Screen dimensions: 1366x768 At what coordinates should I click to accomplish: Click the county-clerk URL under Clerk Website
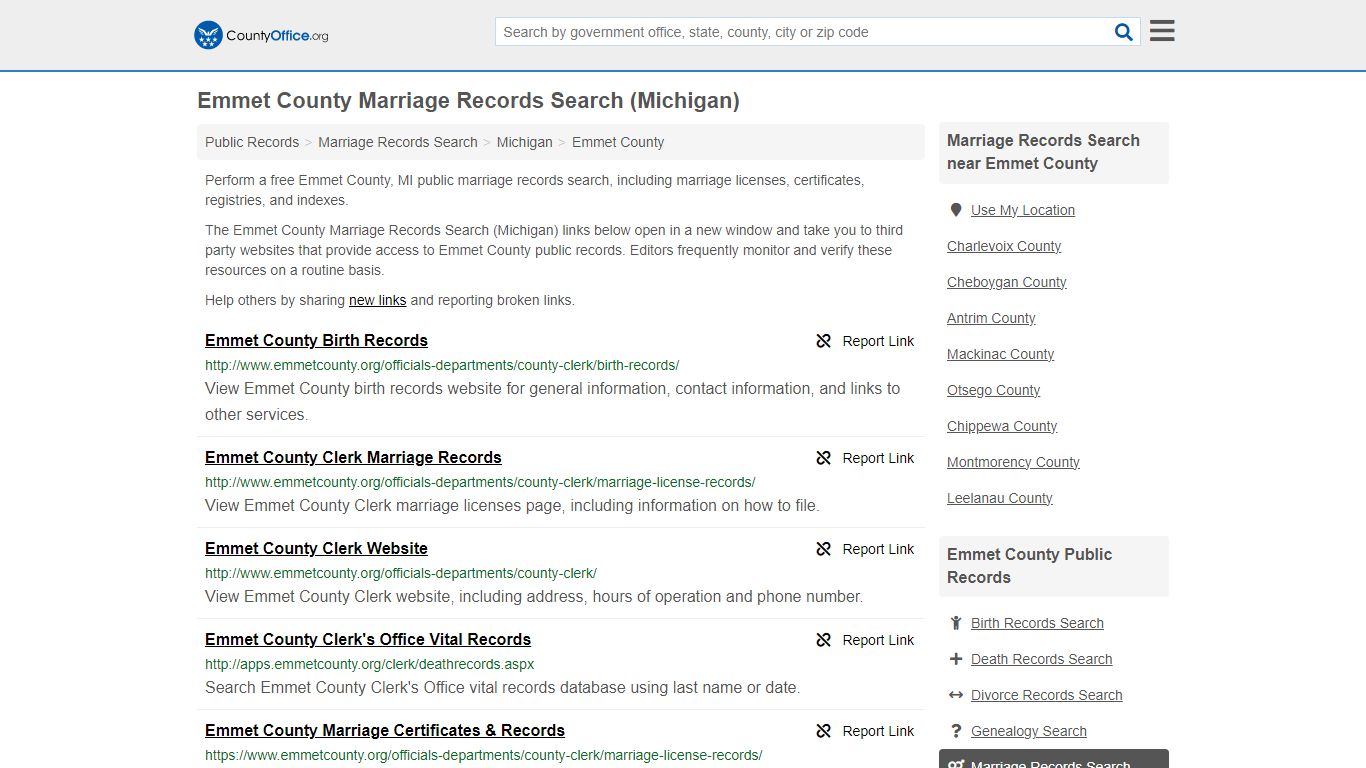coord(401,573)
